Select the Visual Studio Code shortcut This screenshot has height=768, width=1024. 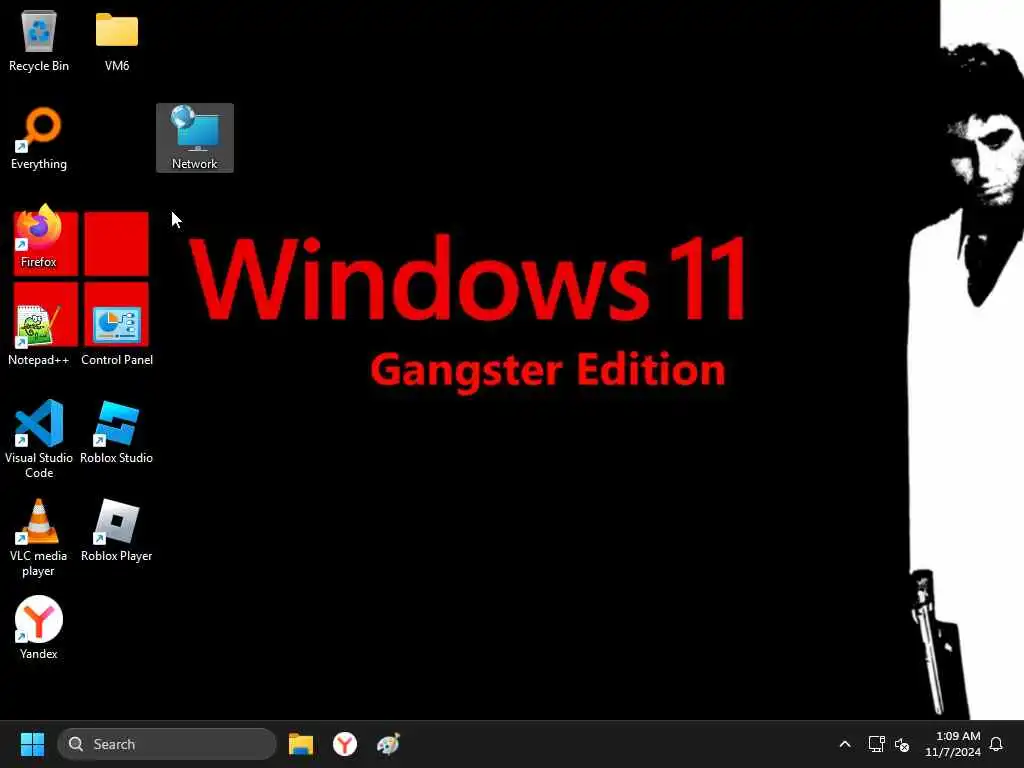pos(39,439)
